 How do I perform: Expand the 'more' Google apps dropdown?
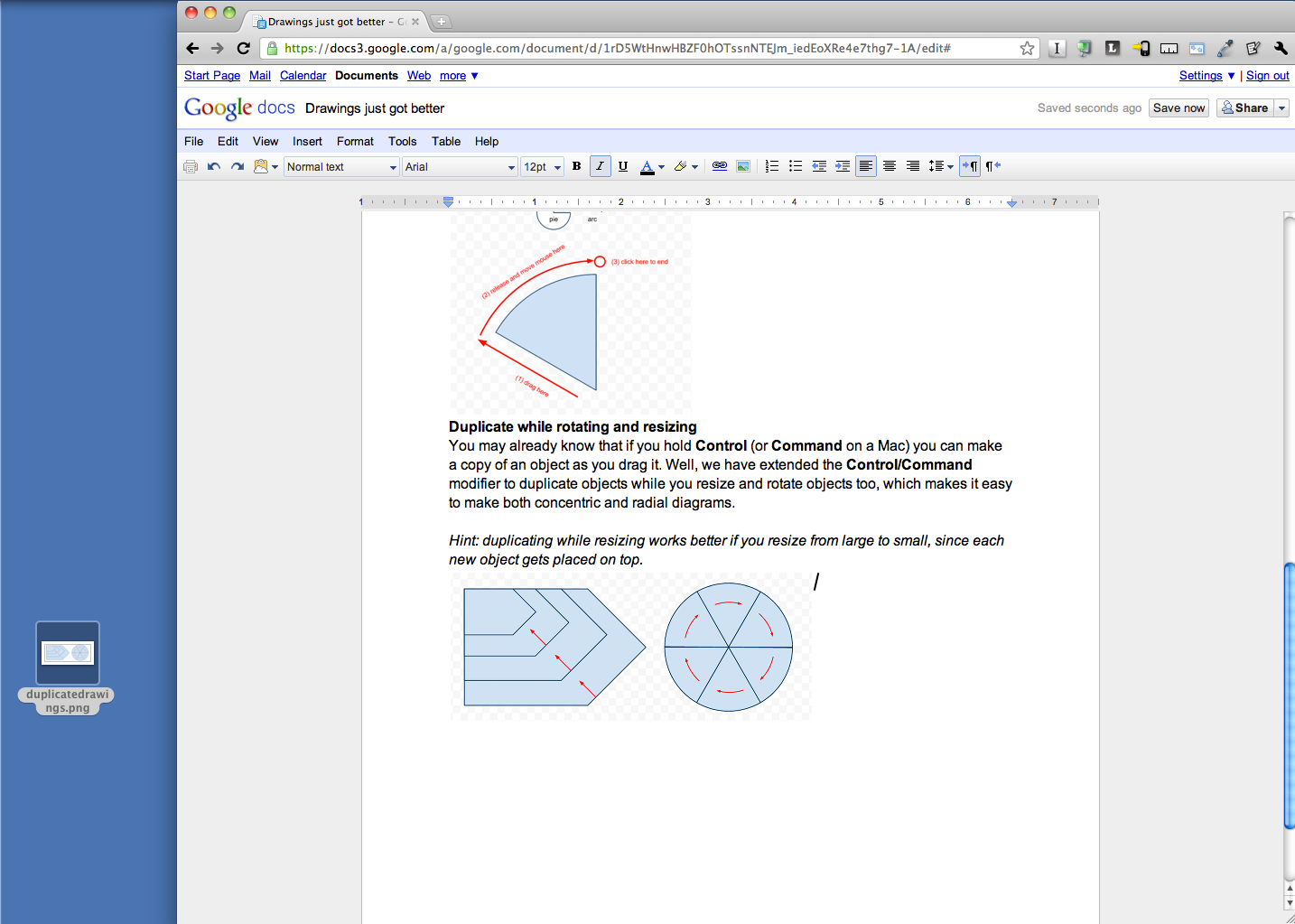[x=459, y=76]
